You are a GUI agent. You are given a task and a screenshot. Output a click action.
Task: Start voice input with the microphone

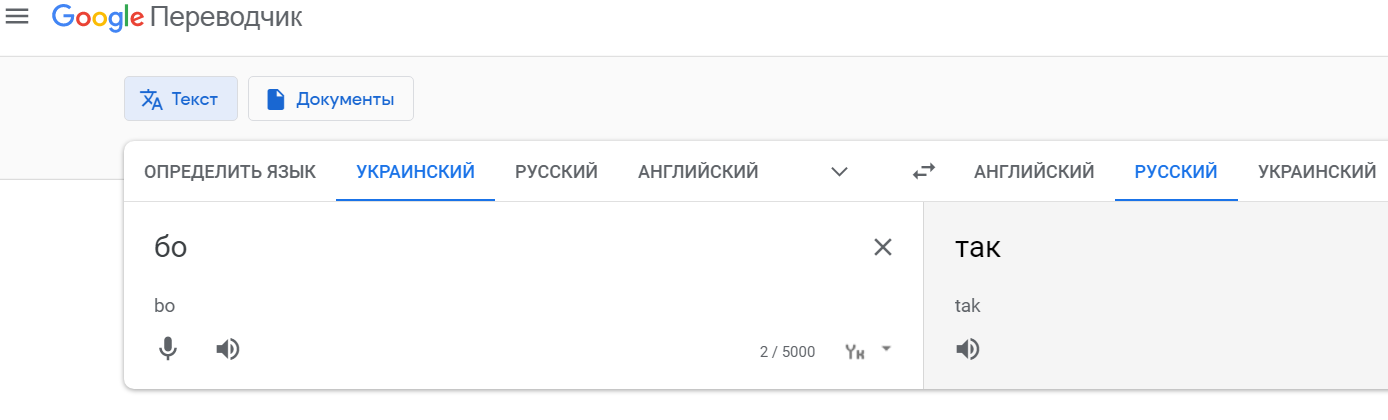pos(168,349)
